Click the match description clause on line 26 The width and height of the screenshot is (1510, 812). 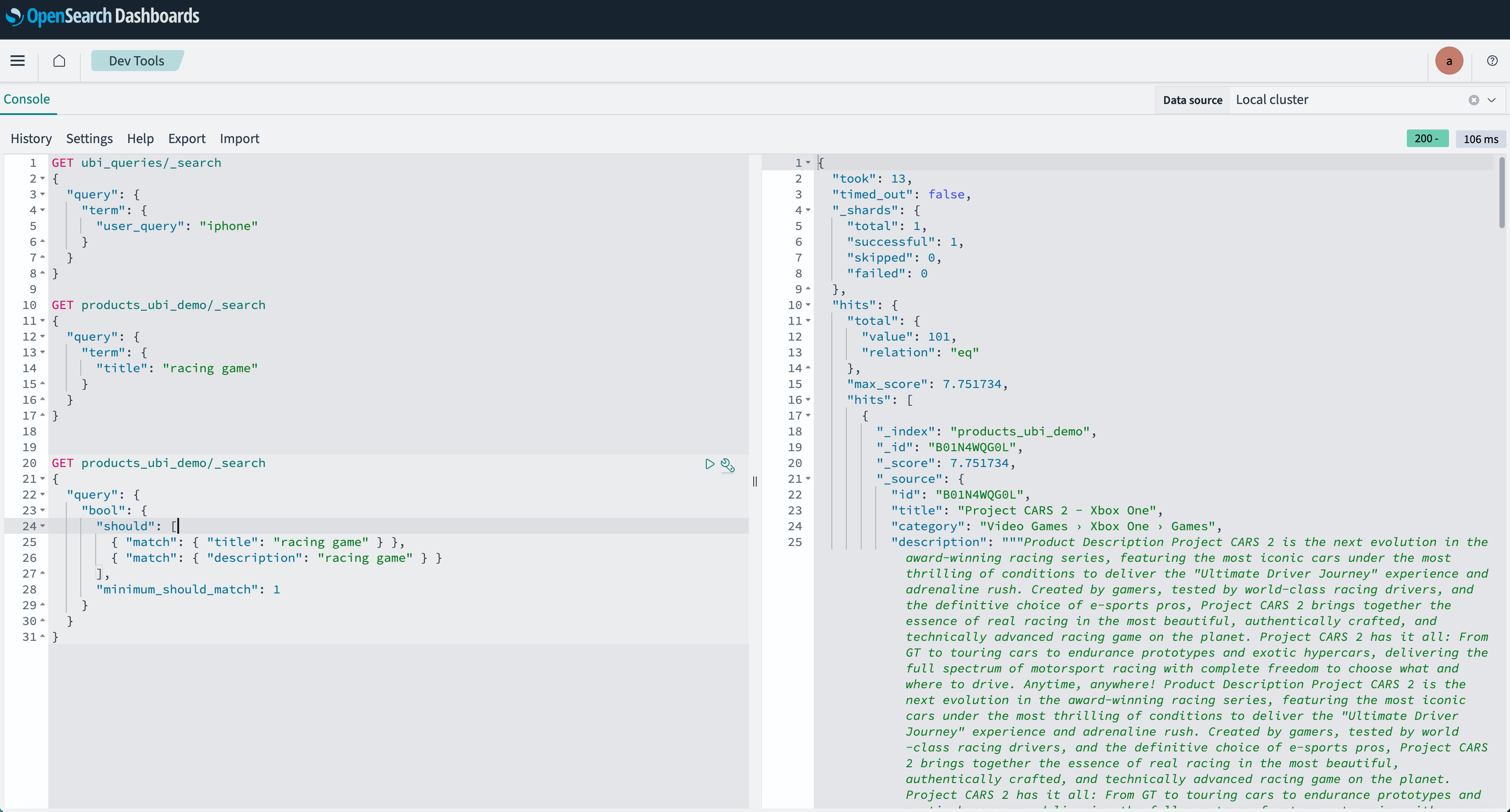[x=277, y=558]
